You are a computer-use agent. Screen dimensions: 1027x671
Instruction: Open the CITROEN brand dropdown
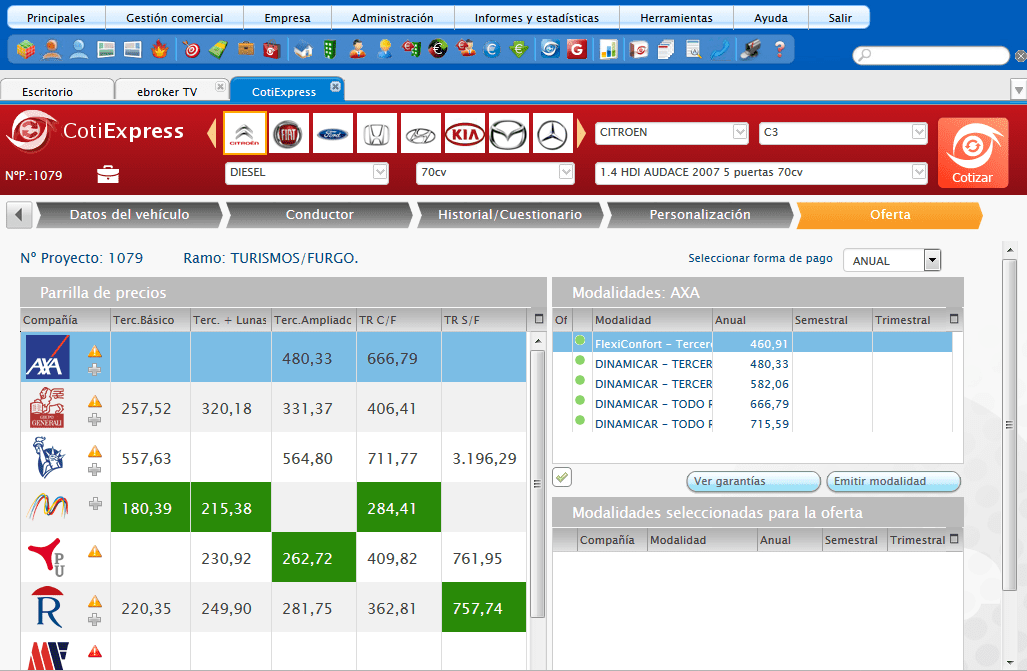pos(740,132)
